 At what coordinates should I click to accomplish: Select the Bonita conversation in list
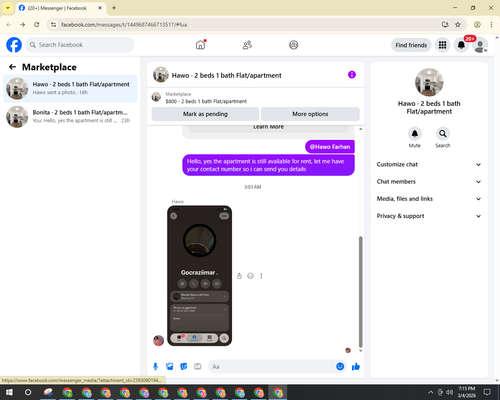70,117
